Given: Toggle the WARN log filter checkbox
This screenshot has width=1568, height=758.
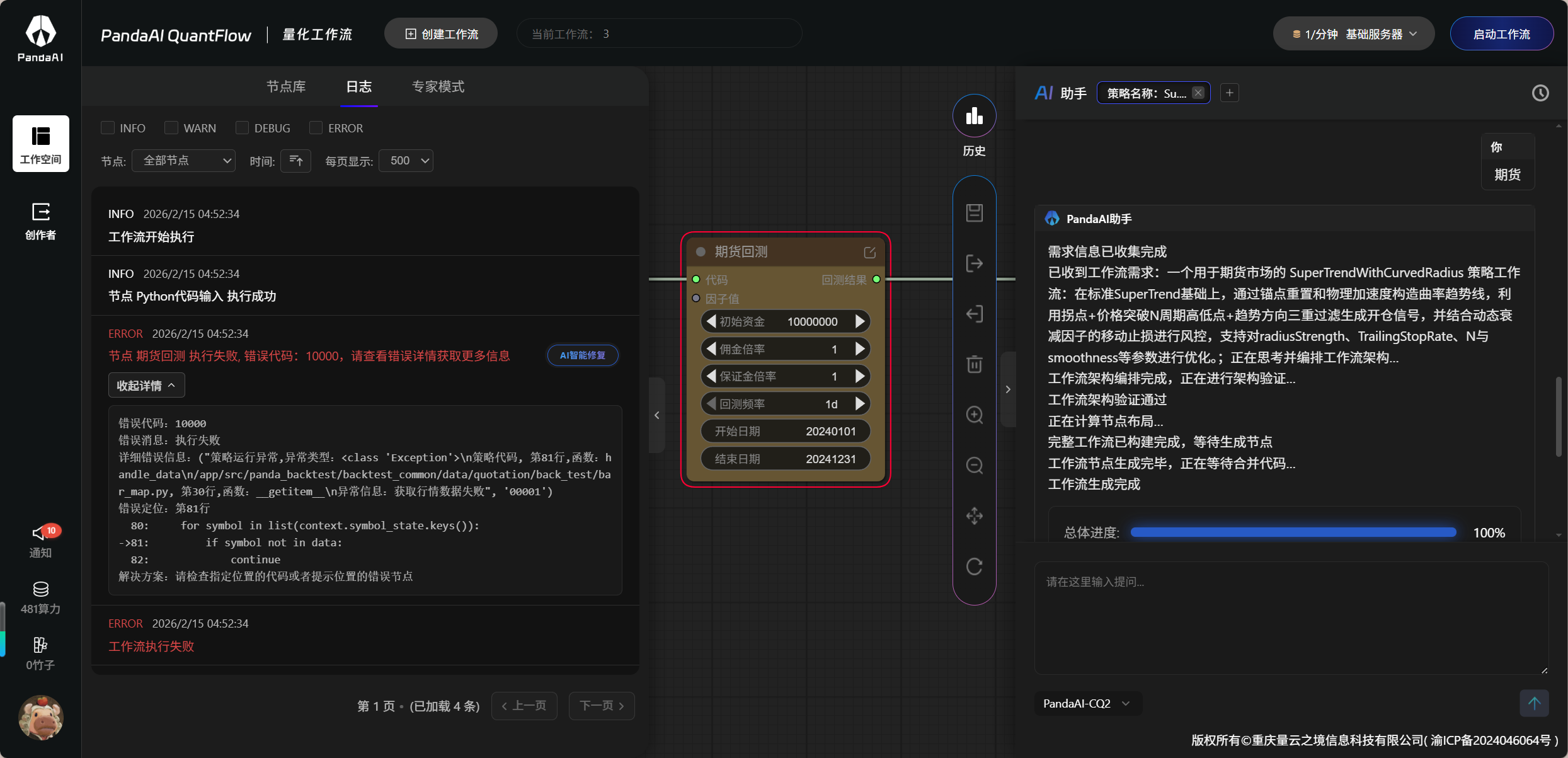Looking at the screenshot, I should click(171, 128).
